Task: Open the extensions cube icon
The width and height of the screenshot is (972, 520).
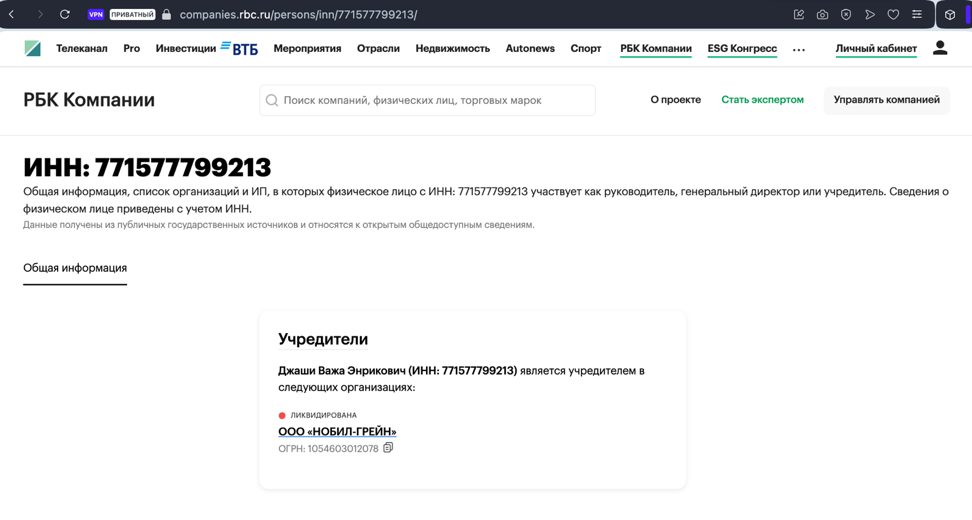Action: click(950, 15)
